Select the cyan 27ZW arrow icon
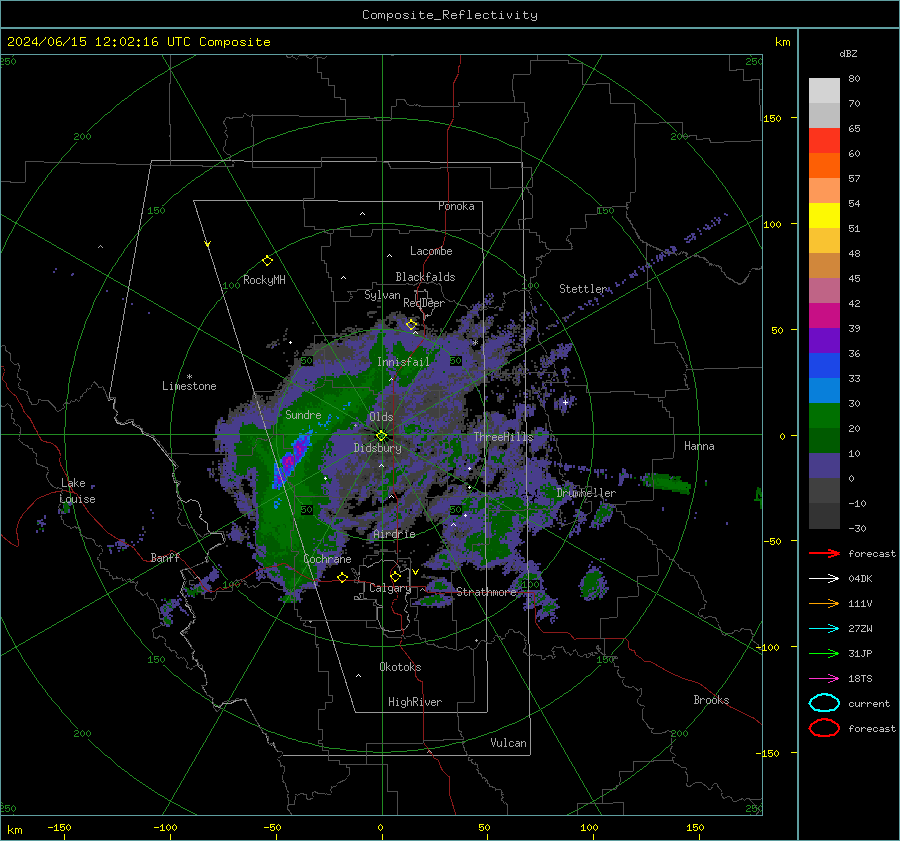This screenshot has height=841, width=900. tap(824, 629)
